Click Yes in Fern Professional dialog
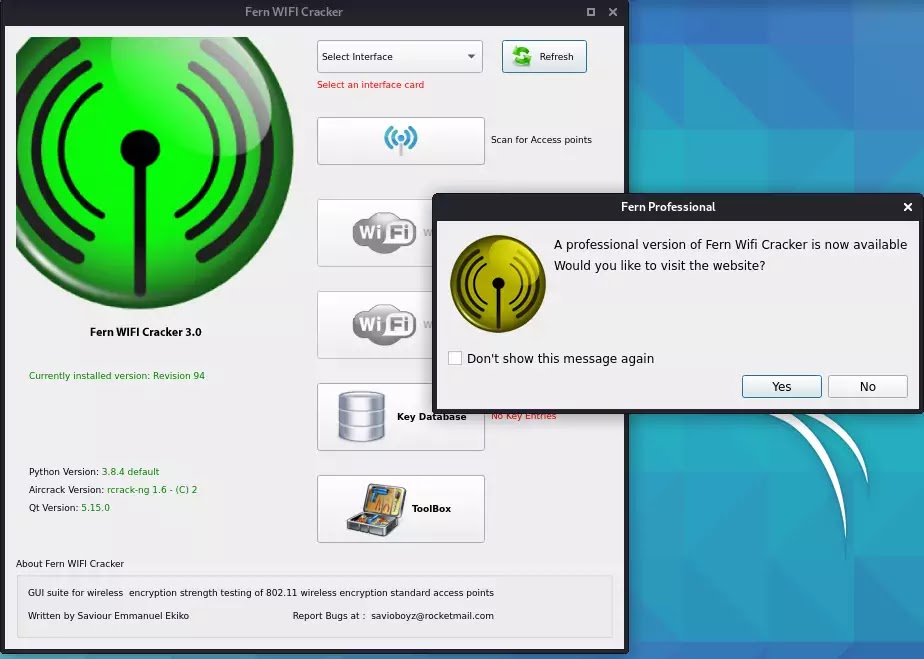 (781, 387)
